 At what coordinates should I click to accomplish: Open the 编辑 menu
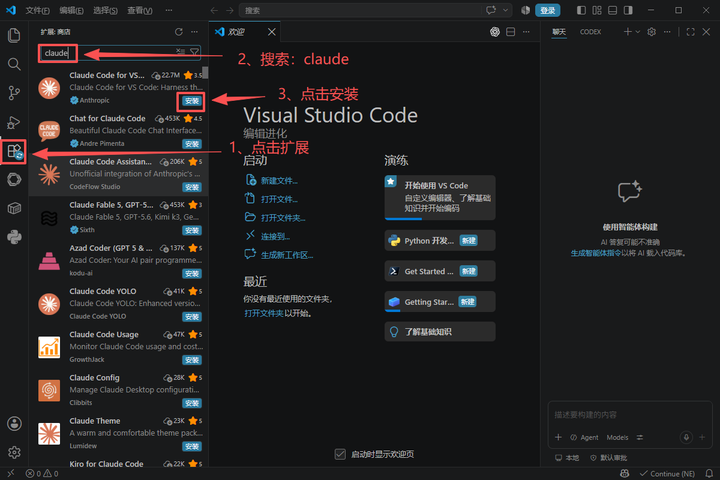(71, 10)
